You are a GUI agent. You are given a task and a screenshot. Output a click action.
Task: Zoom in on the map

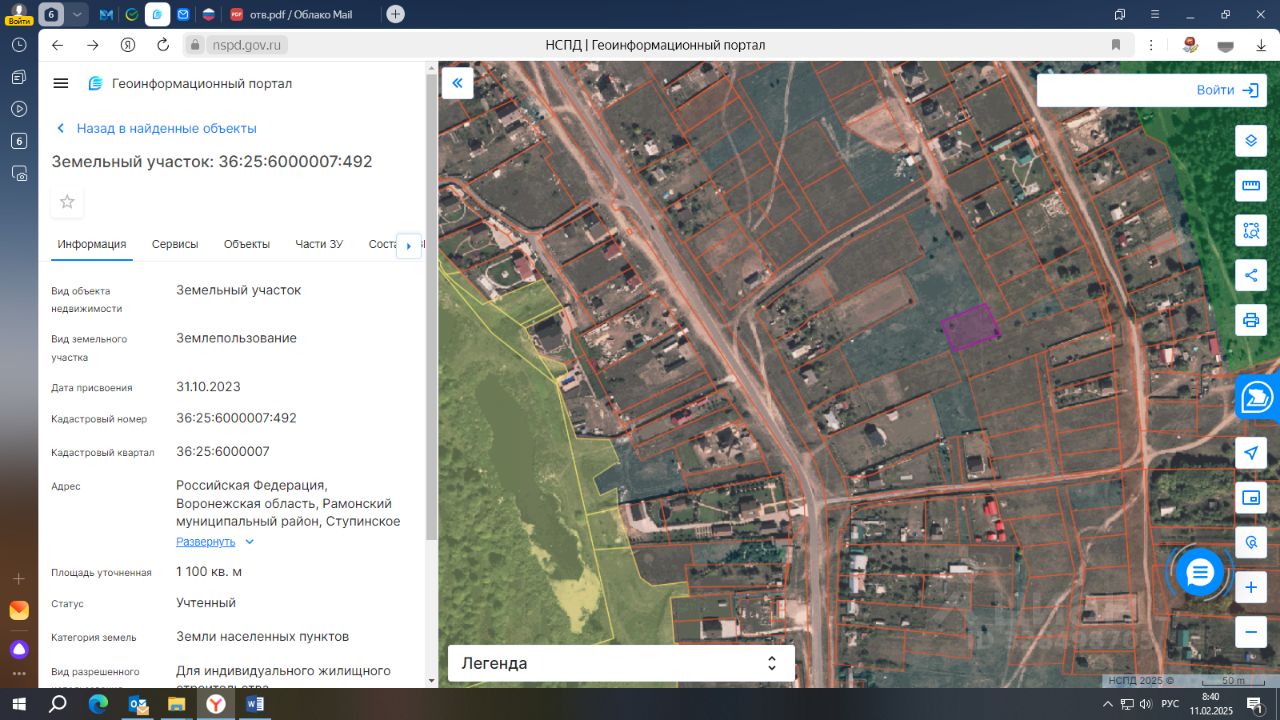(x=1251, y=587)
